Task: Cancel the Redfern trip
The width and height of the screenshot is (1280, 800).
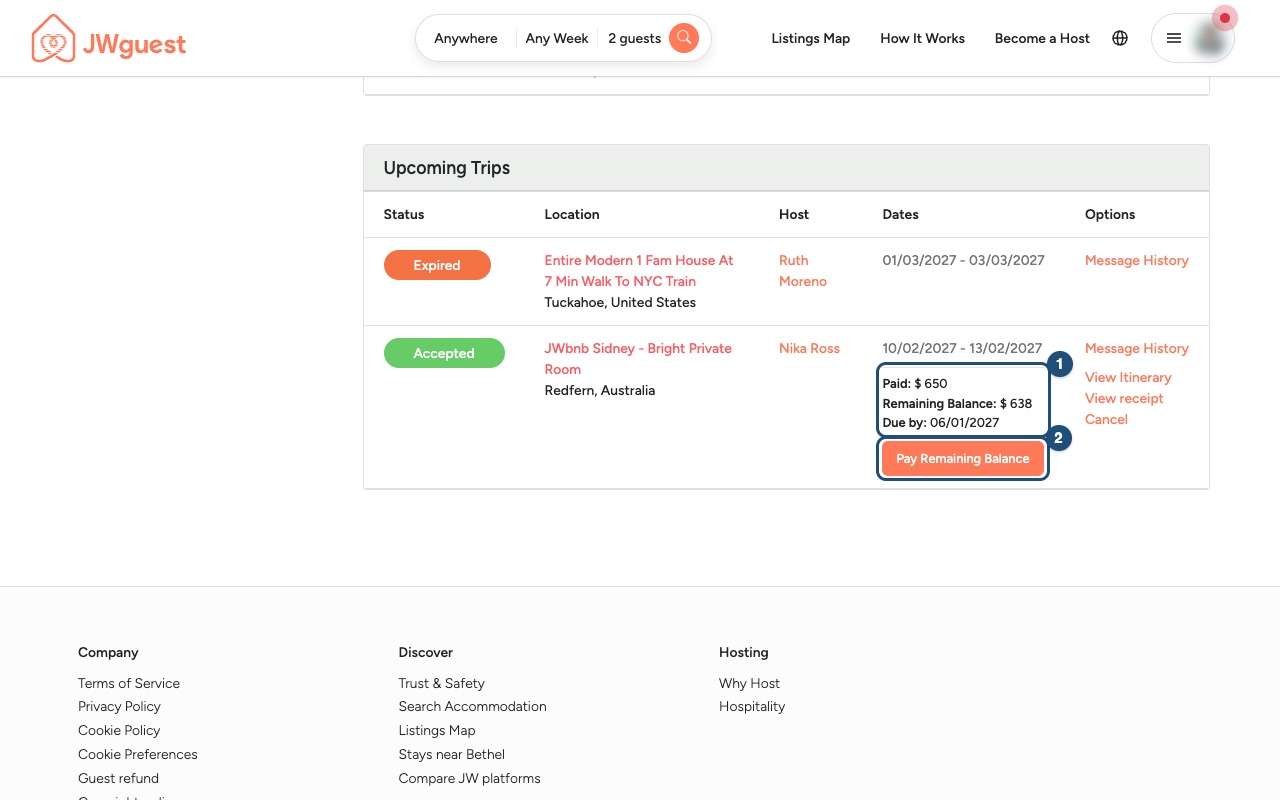Action: point(1106,419)
